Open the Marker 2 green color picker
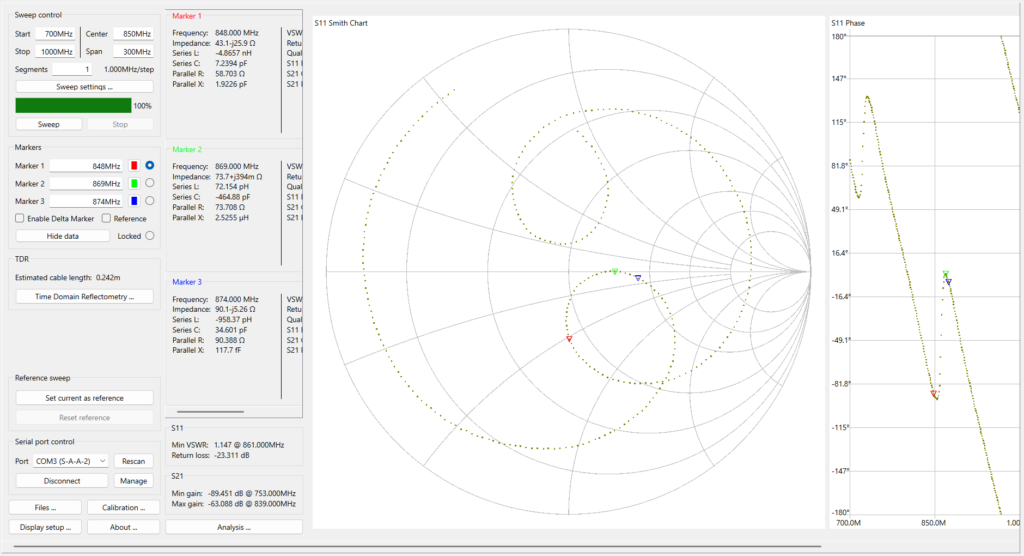Image resolution: width=1024 pixels, height=556 pixels. (x=133, y=183)
